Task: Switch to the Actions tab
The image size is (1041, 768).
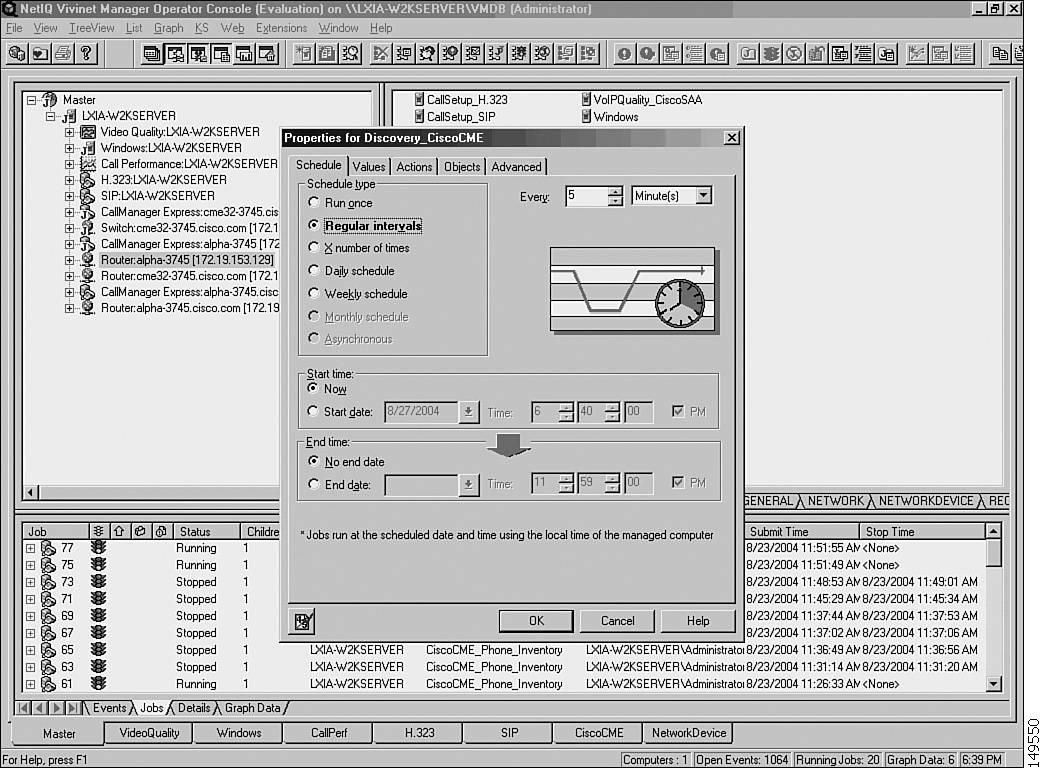Action: pyautogui.click(x=414, y=167)
